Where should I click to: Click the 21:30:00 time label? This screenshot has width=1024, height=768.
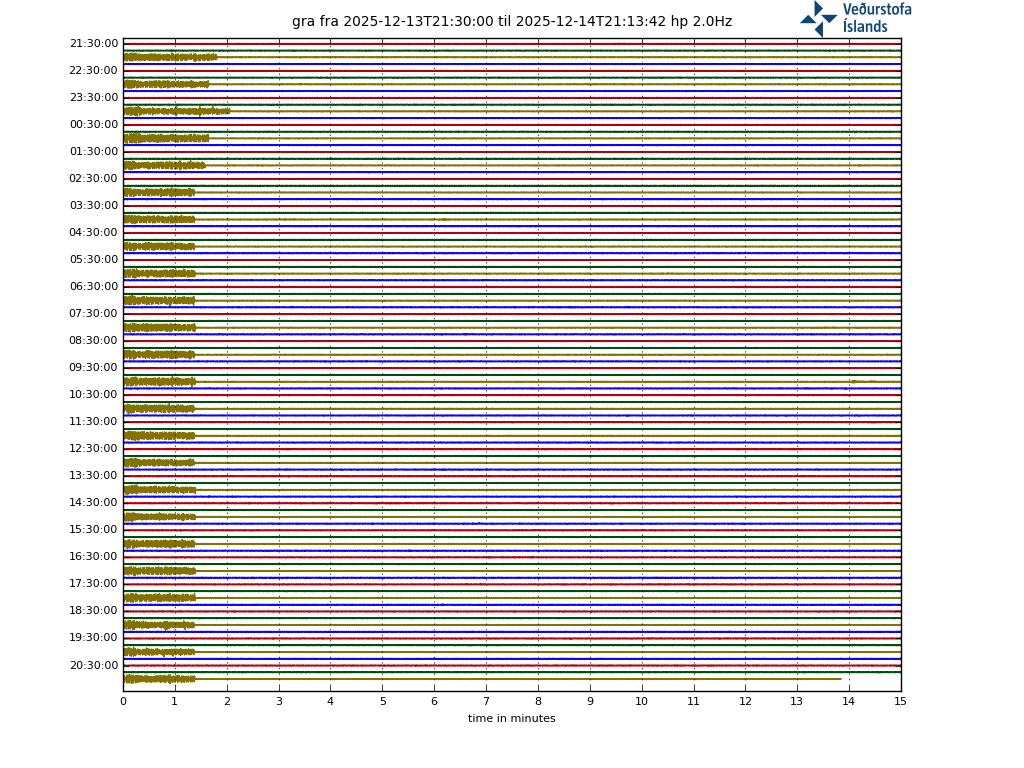[x=94, y=44]
